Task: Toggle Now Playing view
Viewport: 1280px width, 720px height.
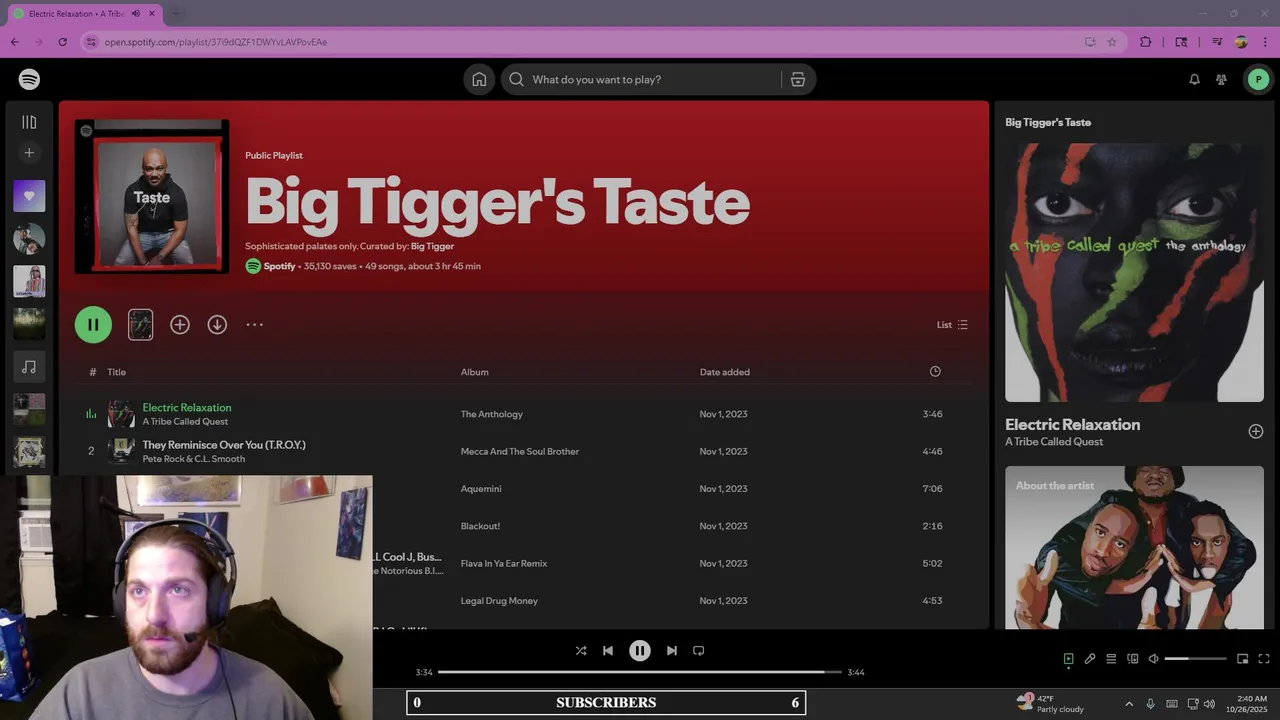Action: point(1068,659)
